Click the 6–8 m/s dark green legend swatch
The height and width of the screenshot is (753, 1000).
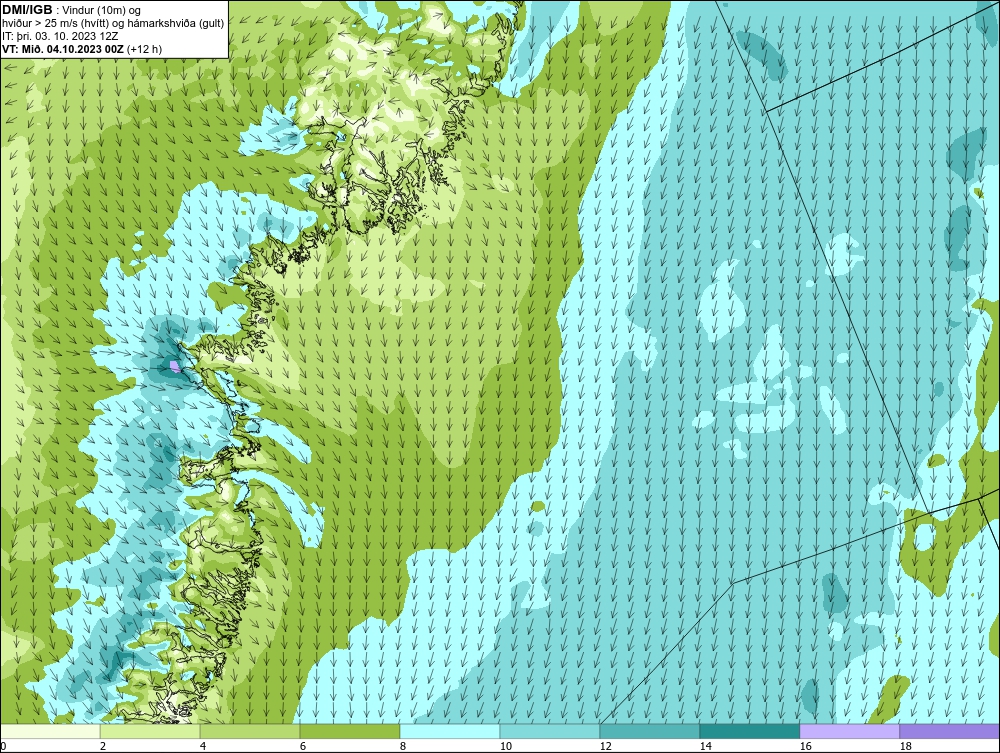click(x=350, y=731)
